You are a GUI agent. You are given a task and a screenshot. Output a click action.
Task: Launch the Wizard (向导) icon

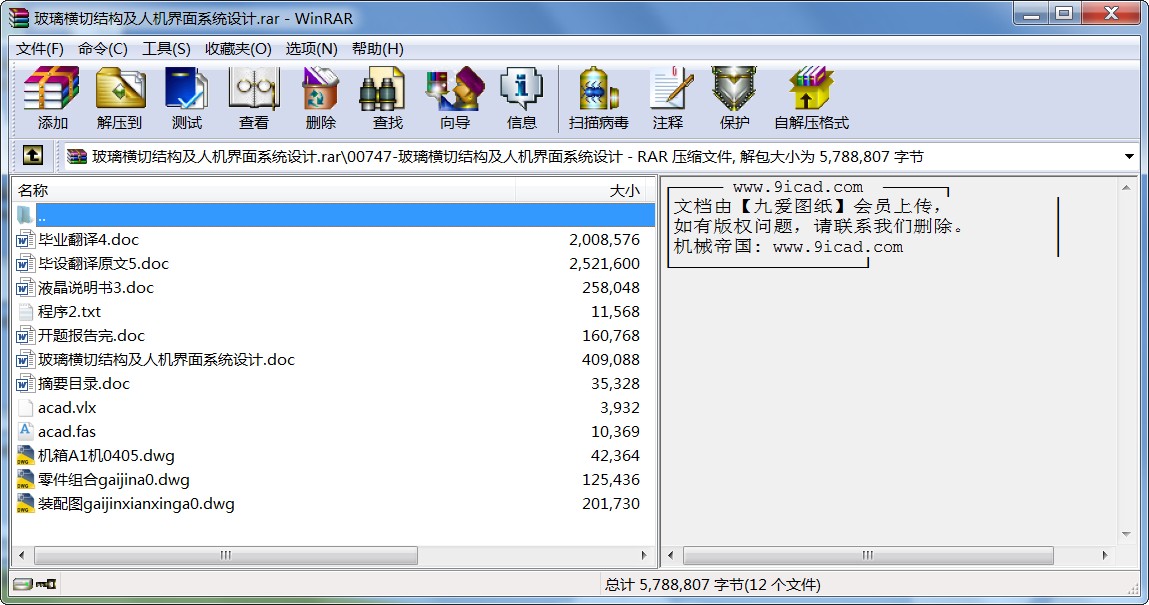pyautogui.click(x=454, y=90)
